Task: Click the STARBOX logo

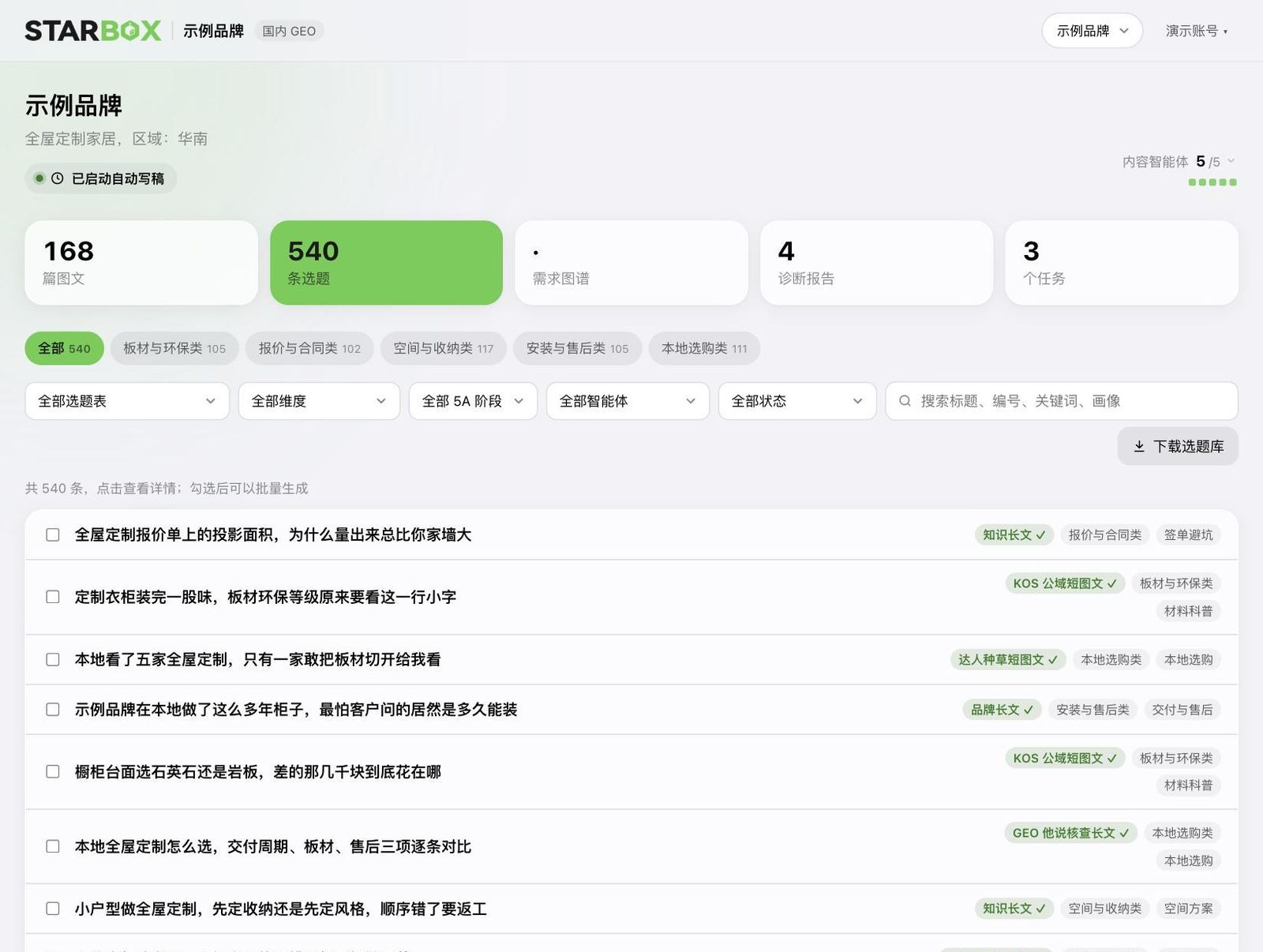Action: [x=93, y=31]
